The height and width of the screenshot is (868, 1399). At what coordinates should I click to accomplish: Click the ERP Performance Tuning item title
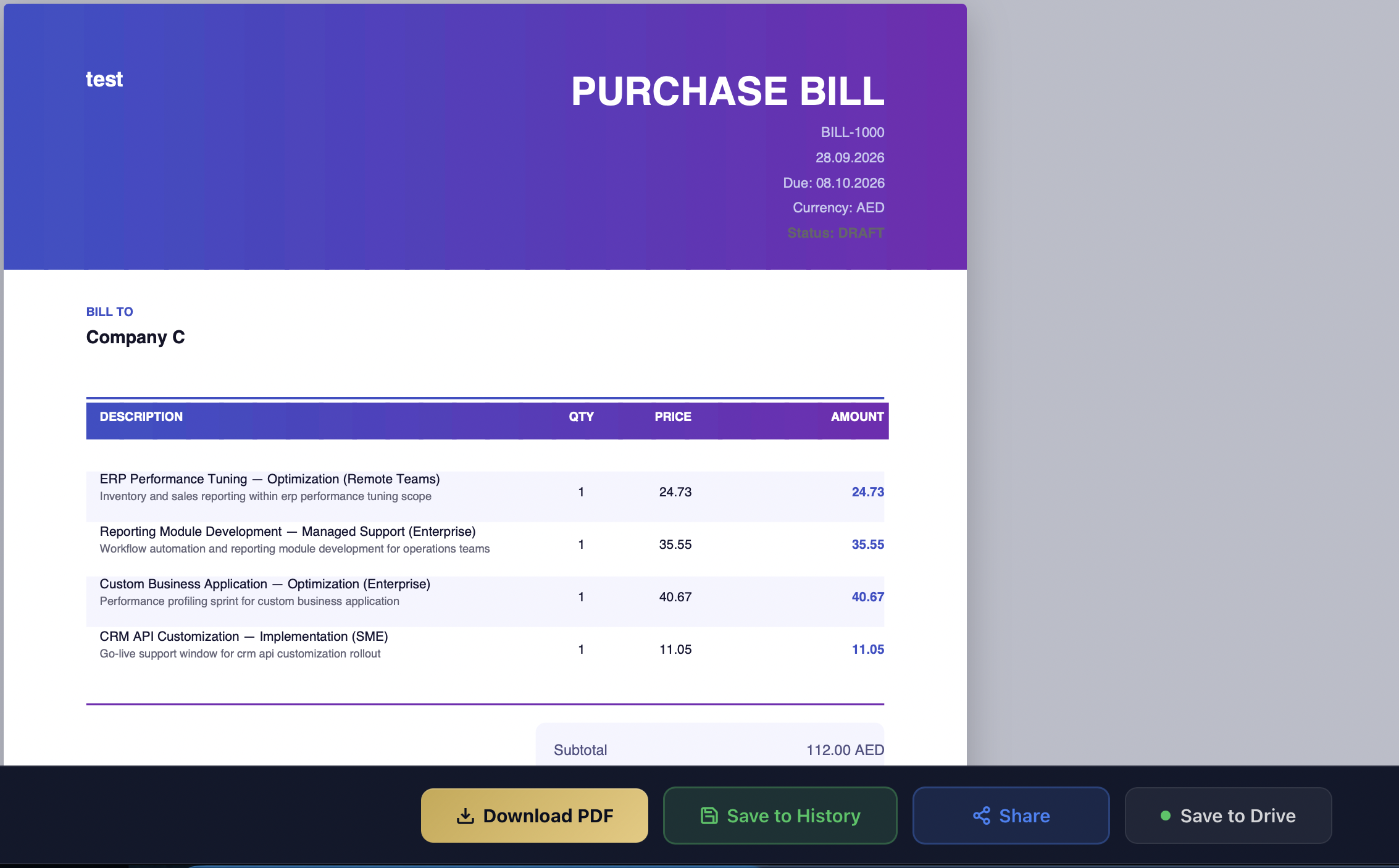point(270,479)
